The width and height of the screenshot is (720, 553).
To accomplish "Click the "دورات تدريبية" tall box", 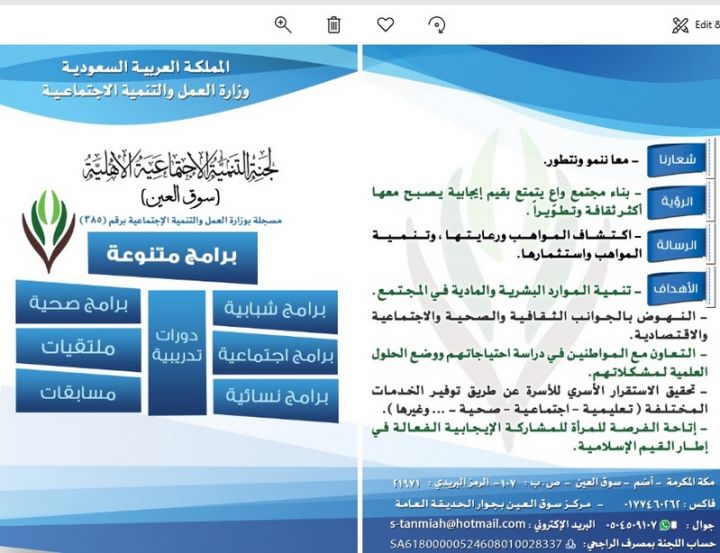I will [177, 352].
